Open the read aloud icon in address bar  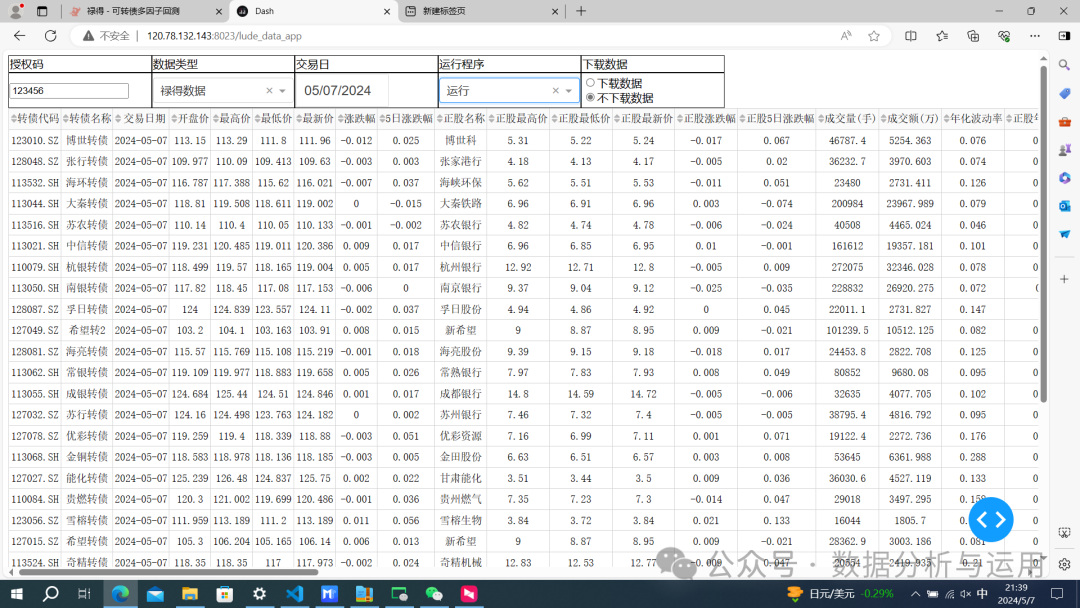(845, 36)
